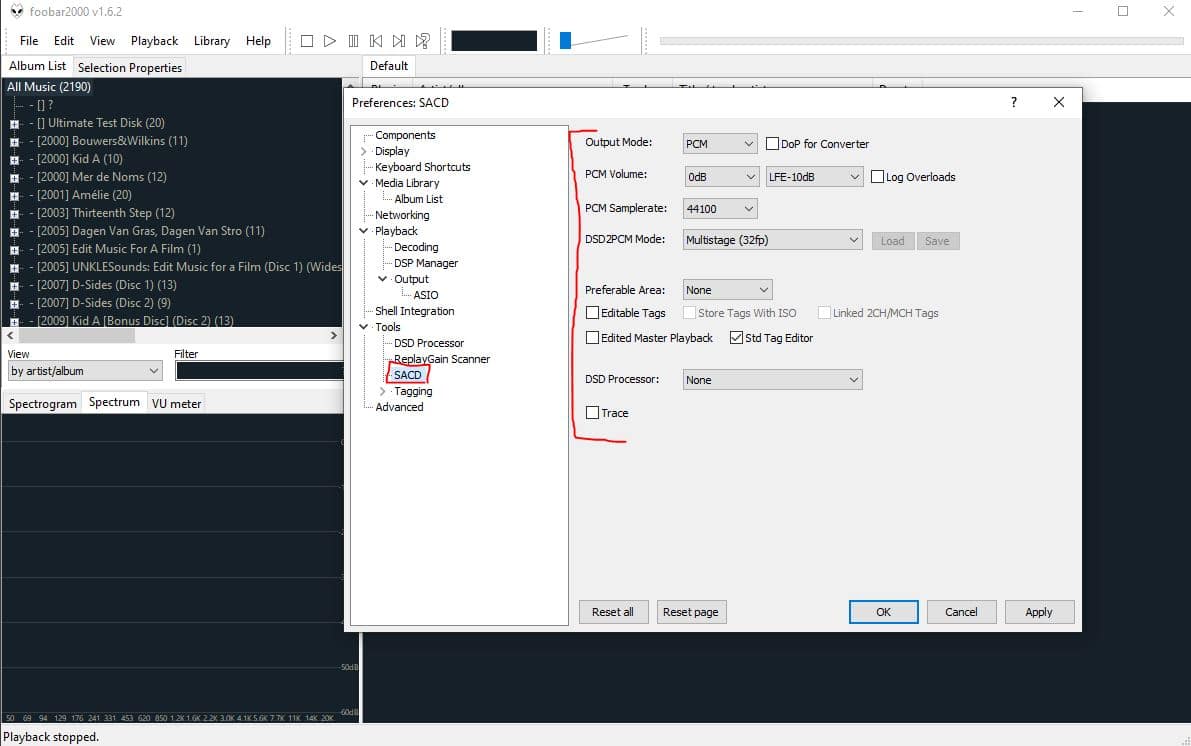
Task: Open the File menu
Action: point(29,41)
